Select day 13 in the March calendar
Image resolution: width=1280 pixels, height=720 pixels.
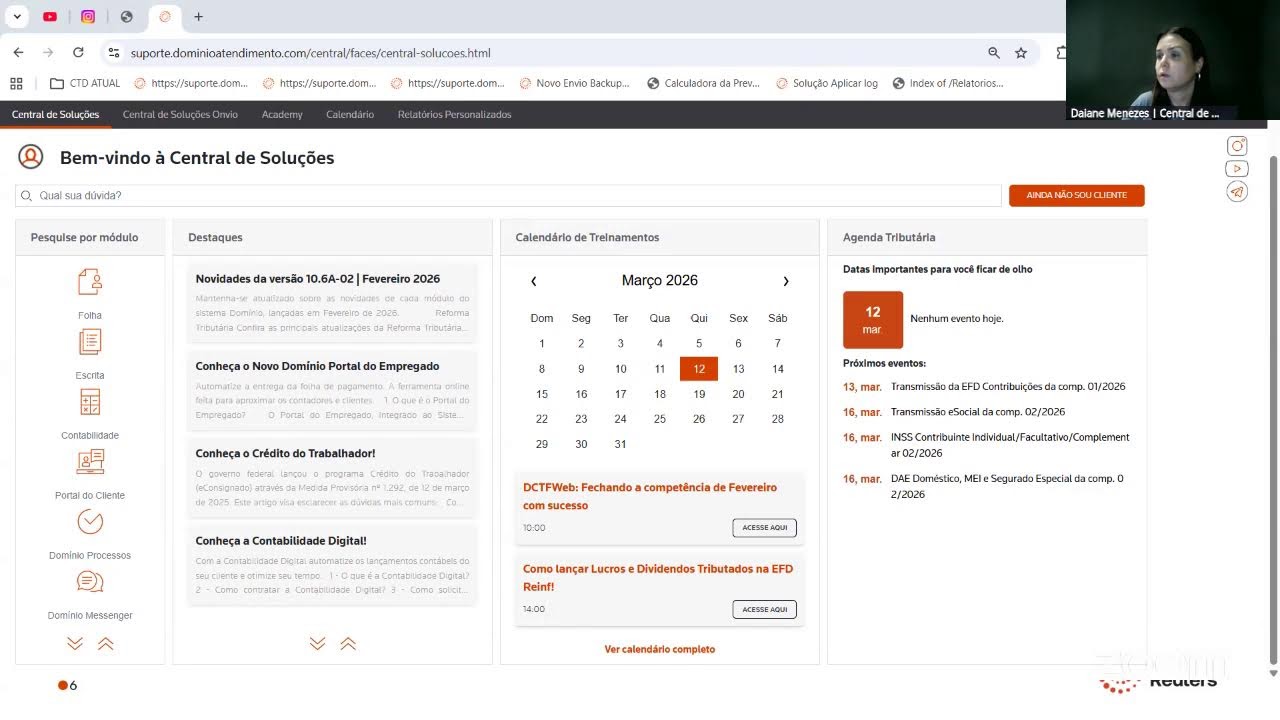[738, 369]
